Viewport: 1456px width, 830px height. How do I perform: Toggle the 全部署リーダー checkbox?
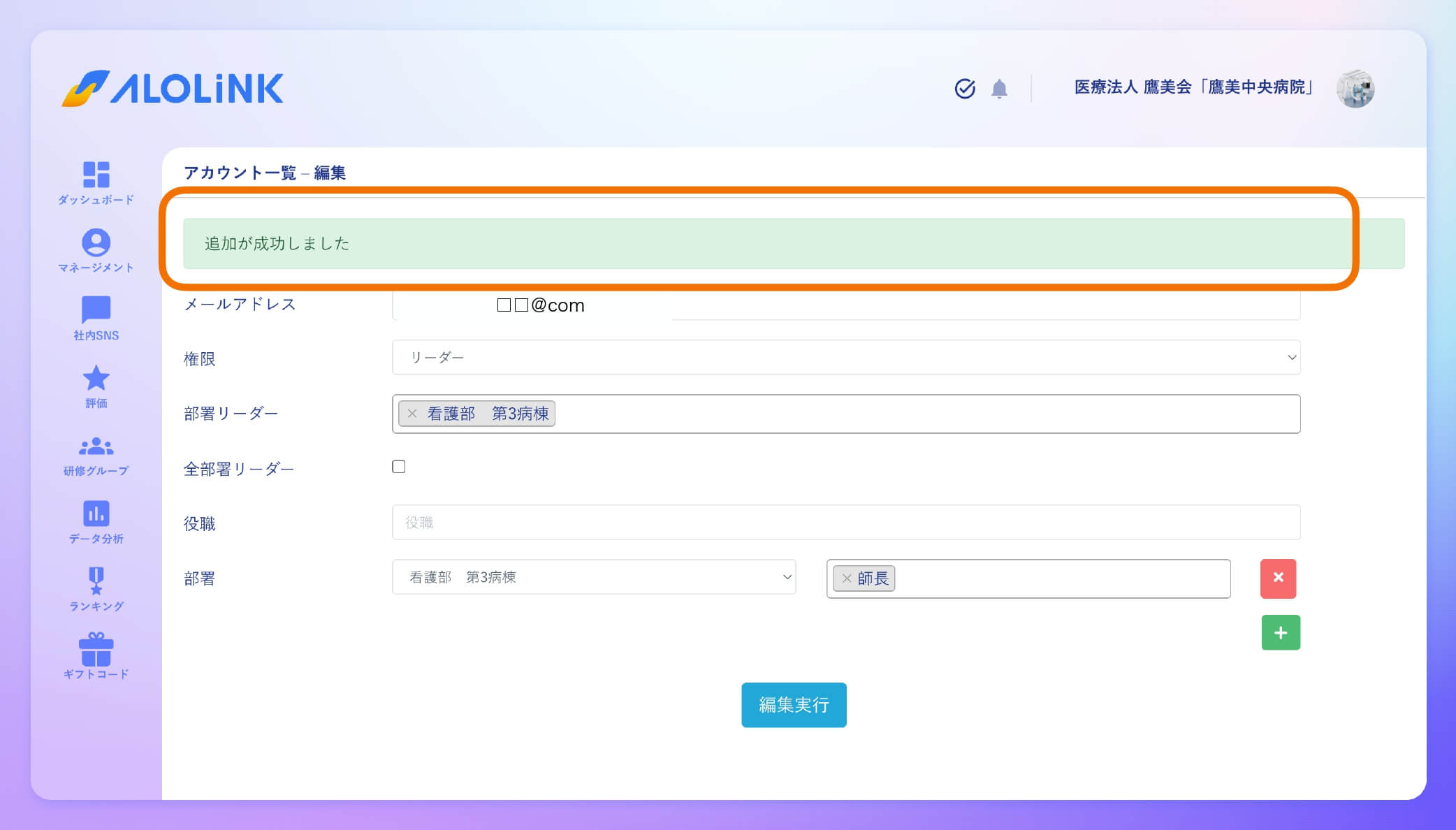point(399,467)
